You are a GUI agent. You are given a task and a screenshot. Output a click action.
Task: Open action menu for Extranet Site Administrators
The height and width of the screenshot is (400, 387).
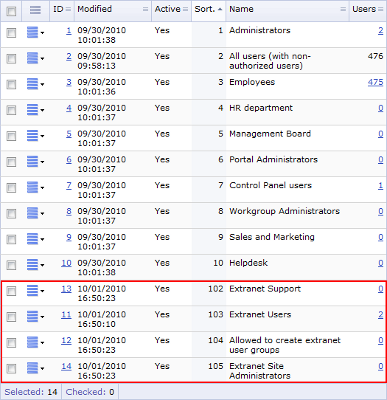(x=35, y=368)
